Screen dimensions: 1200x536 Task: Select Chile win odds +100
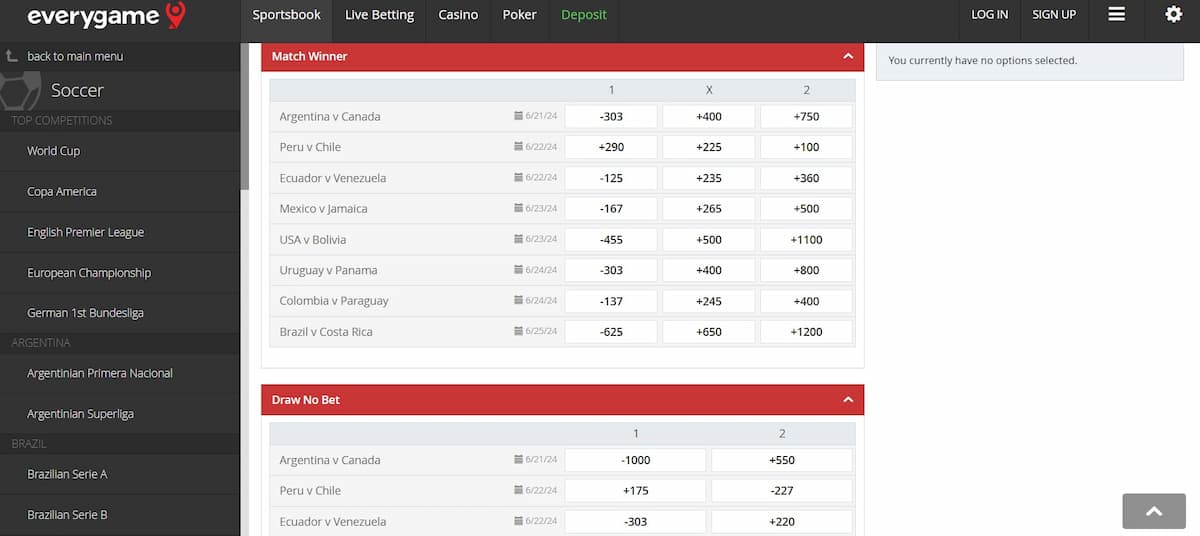pyautogui.click(x=807, y=147)
